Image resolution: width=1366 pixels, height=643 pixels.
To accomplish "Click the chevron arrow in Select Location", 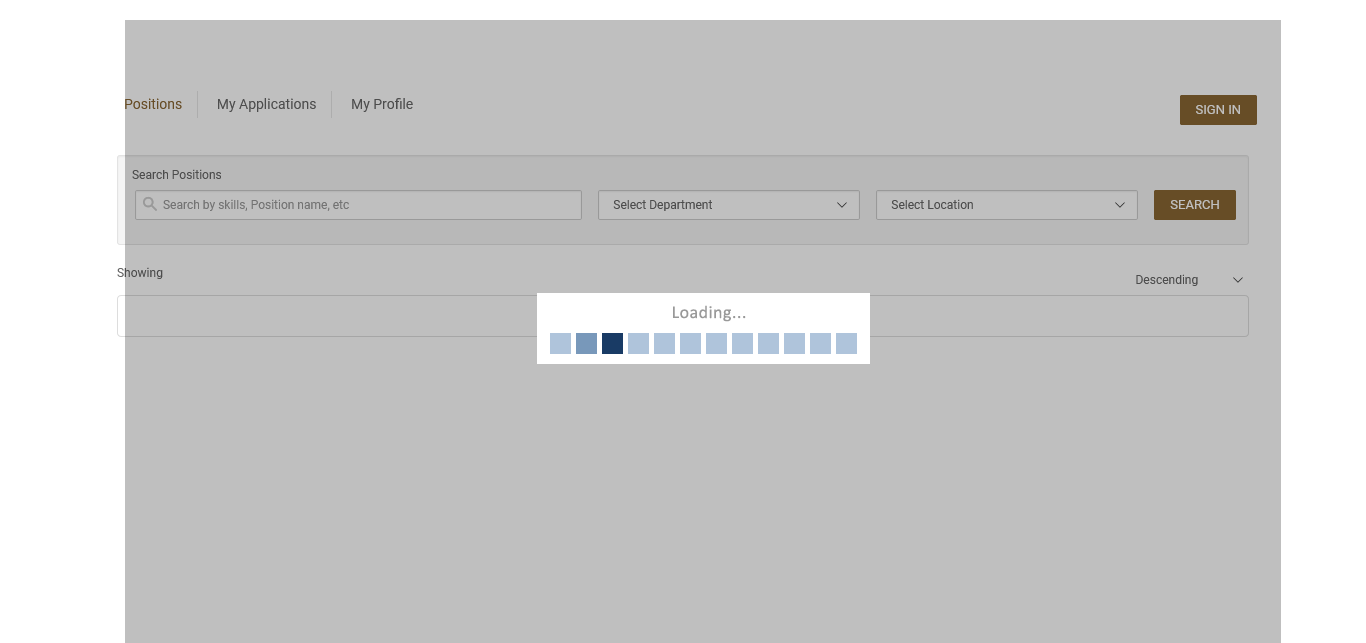I will tap(1120, 205).
